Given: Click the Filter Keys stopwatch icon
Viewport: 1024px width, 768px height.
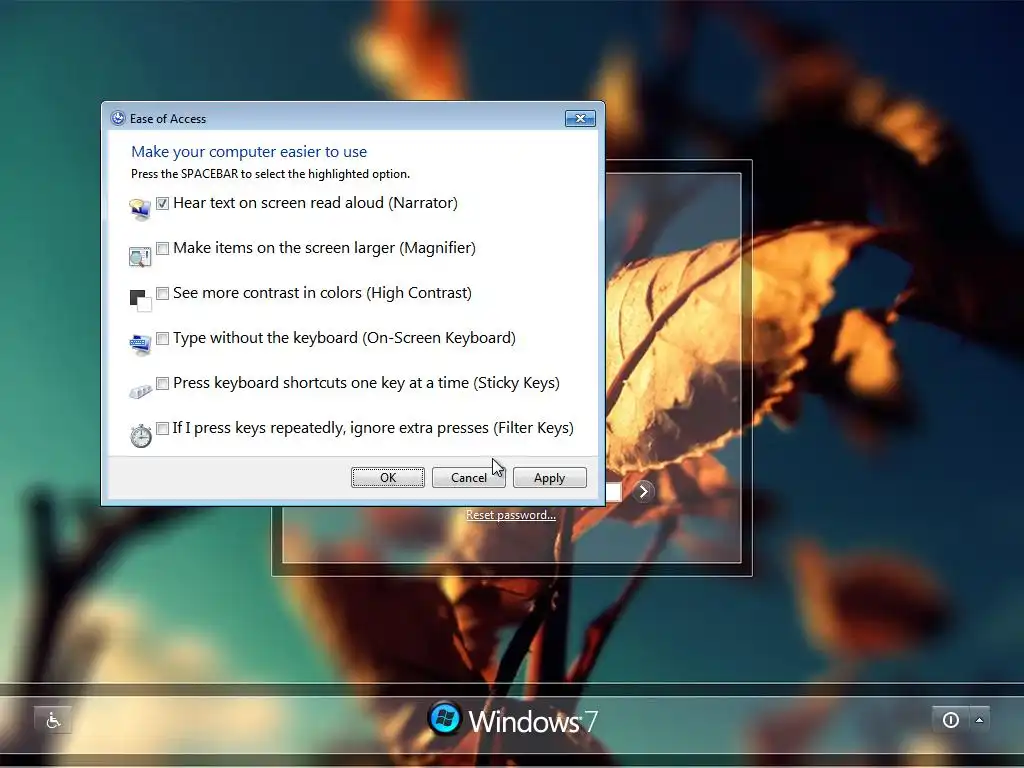Looking at the screenshot, I should [140, 436].
